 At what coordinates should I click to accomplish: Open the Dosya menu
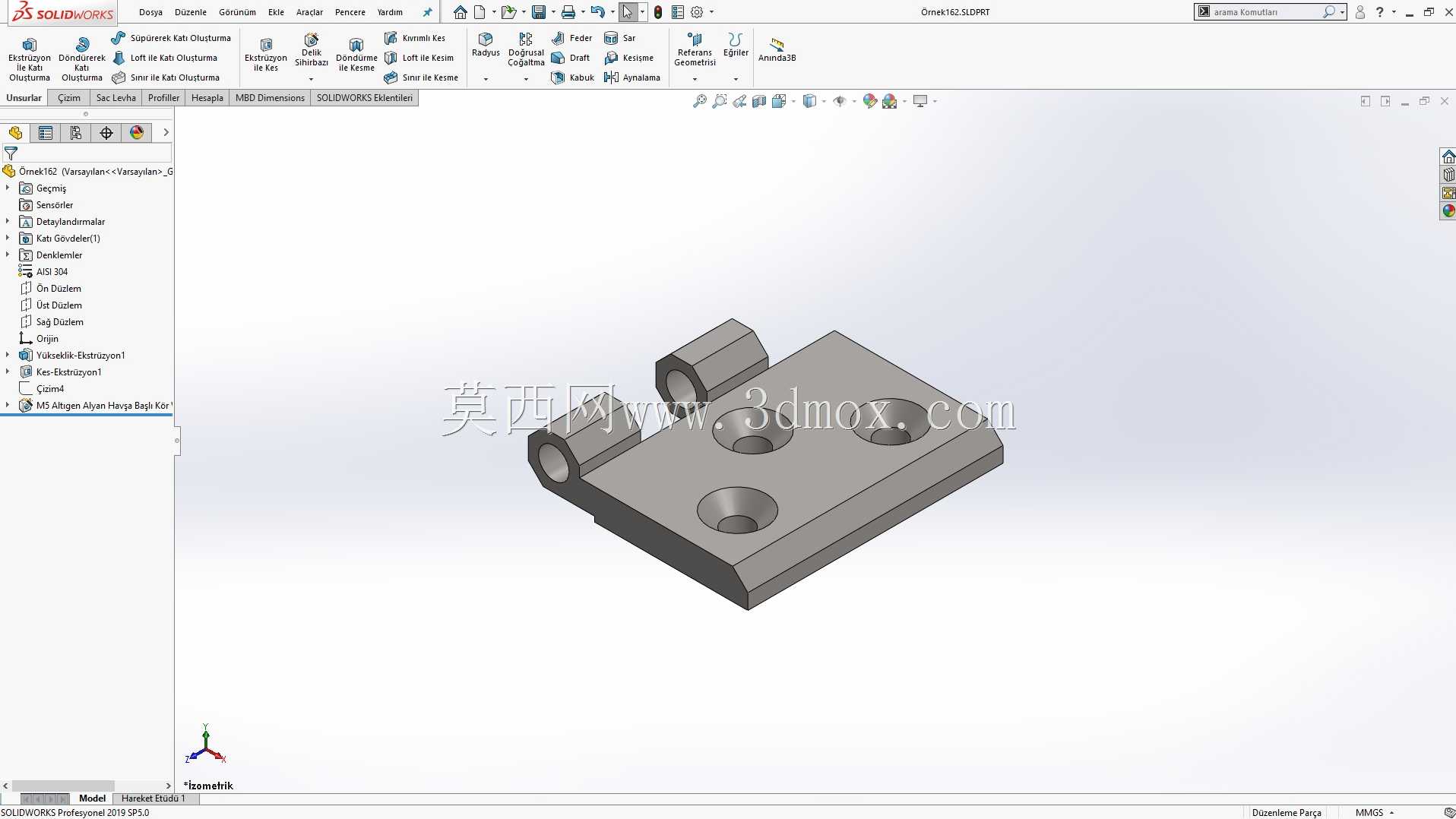[x=150, y=12]
